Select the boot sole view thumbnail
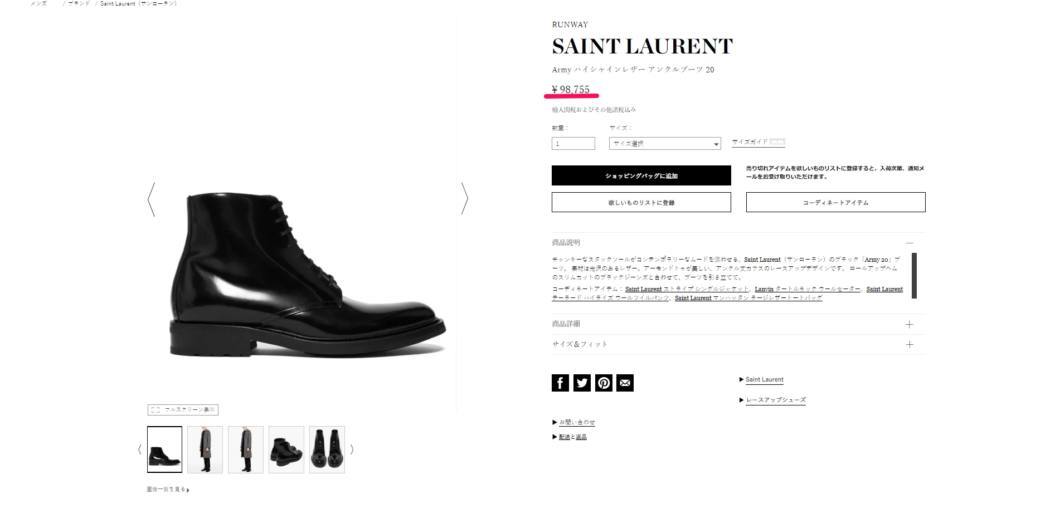1060x518 pixels. coord(327,449)
